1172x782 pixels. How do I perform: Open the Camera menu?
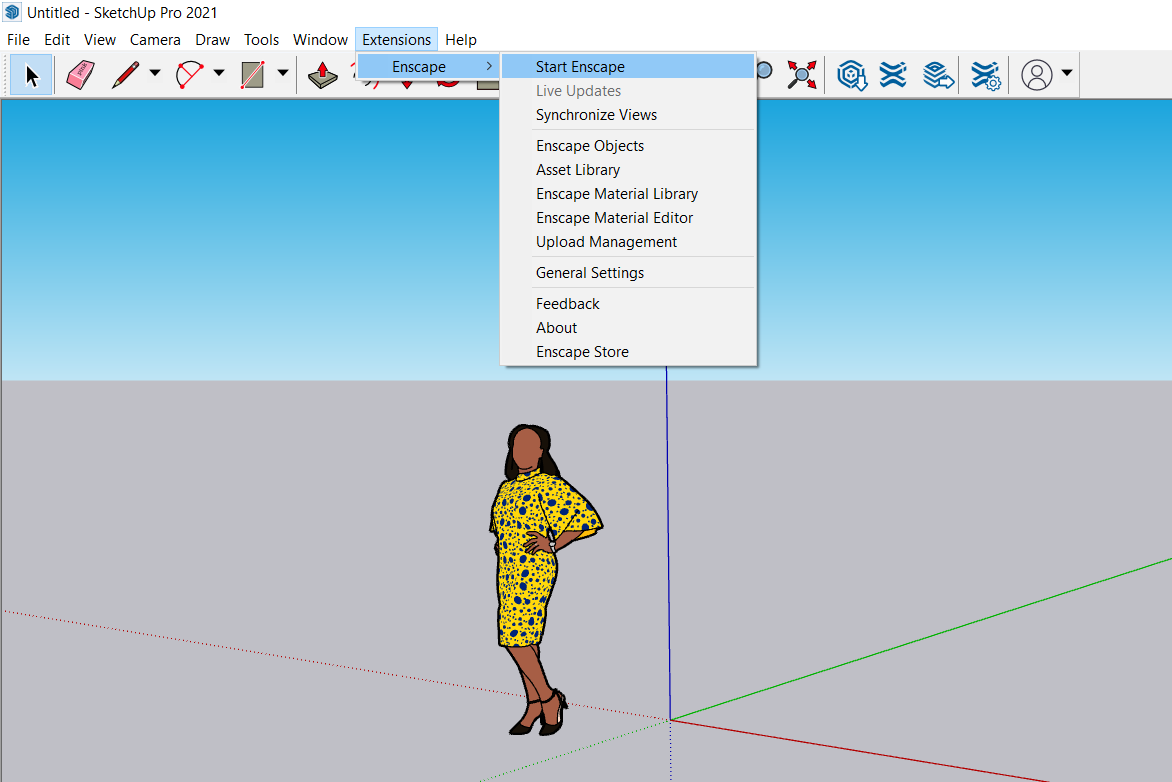(155, 40)
